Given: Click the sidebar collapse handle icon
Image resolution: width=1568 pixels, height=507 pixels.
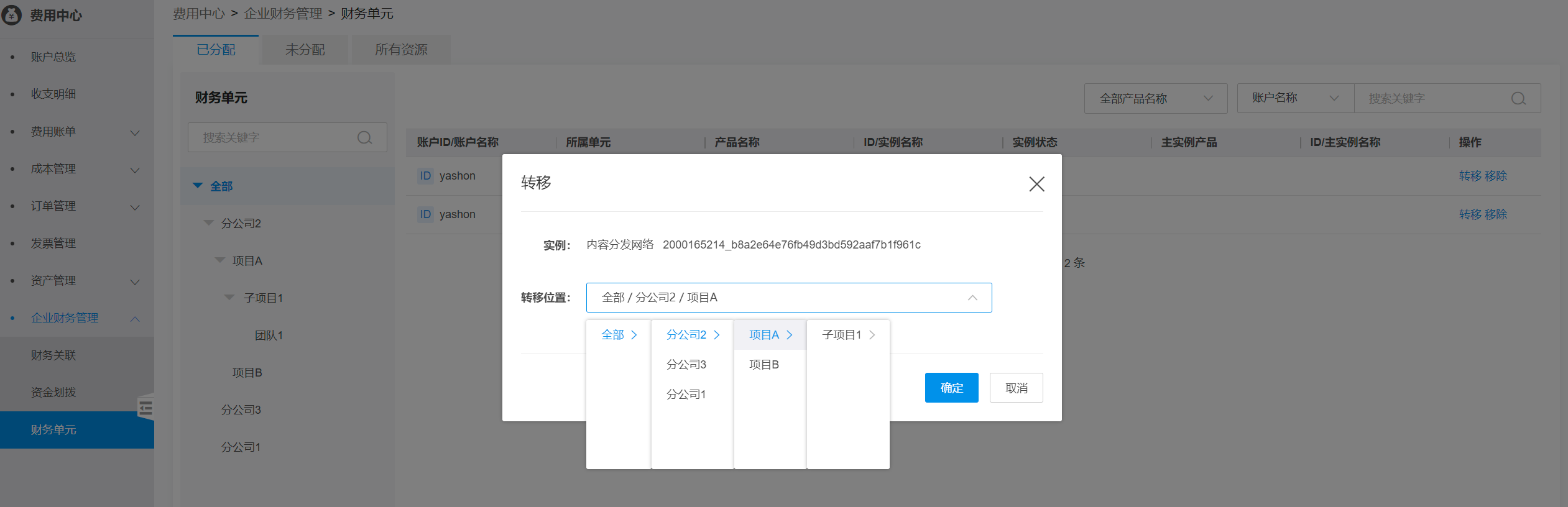Looking at the screenshot, I should point(146,408).
